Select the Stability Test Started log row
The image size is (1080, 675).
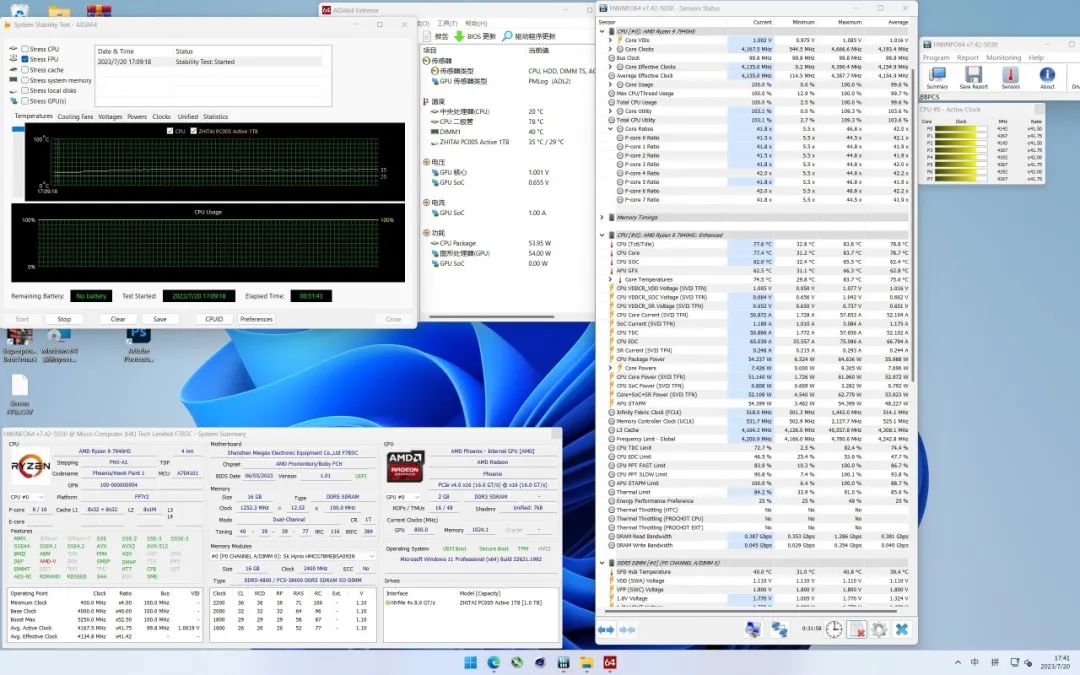pyautogui.click(x=206, y=62)
